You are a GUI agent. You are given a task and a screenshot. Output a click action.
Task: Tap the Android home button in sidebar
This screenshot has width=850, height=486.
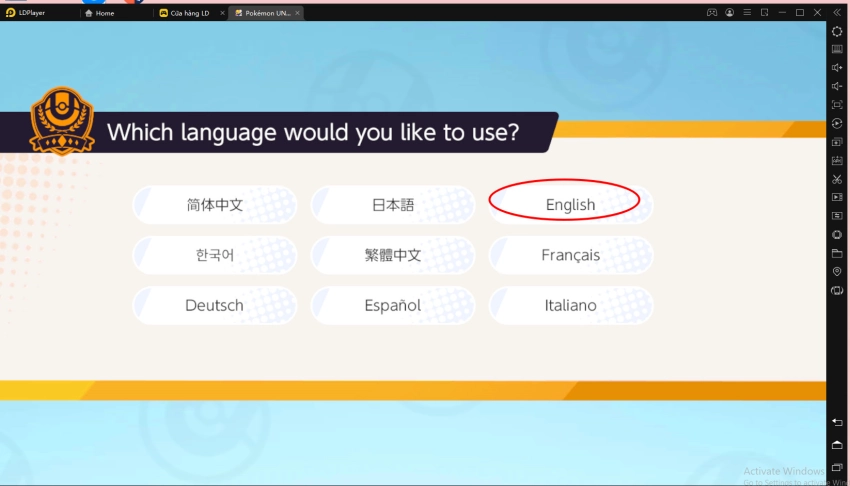click(837, 445)
